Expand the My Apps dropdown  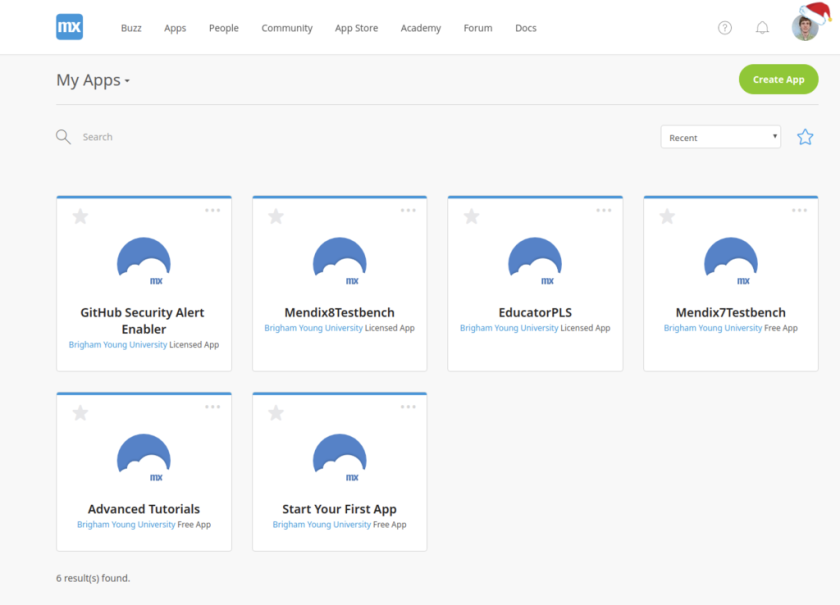pyautogui.click(x=94, y=81)
